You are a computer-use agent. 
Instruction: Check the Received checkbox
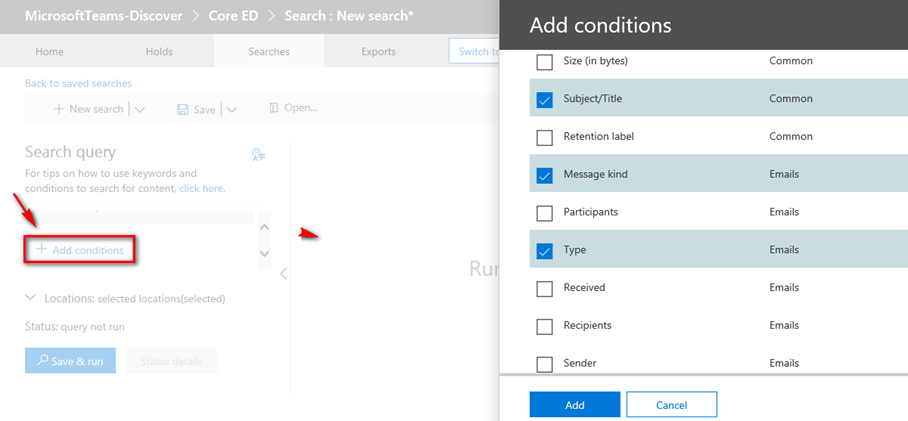(544, 288)
